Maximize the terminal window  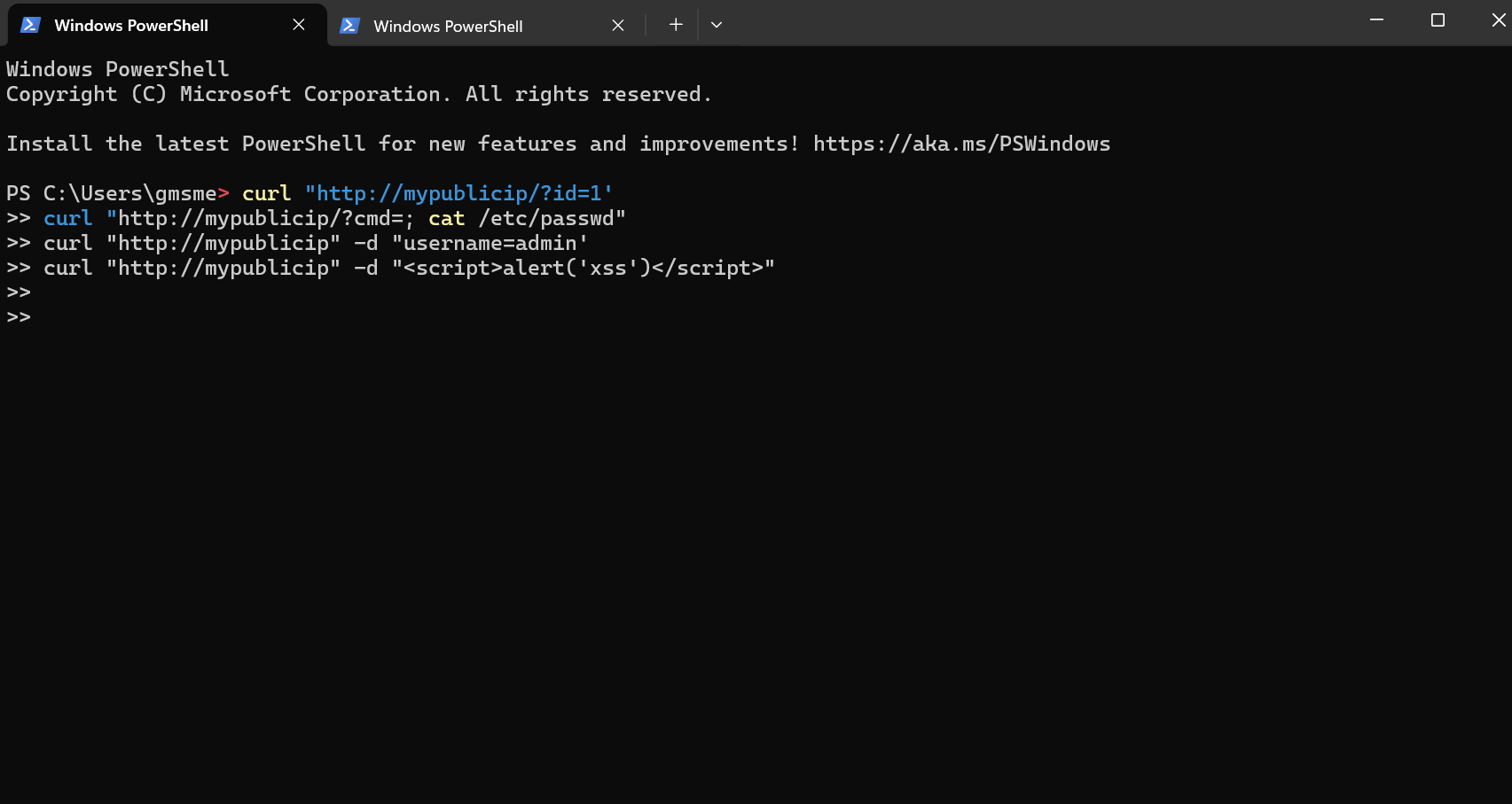(1438, 20)
